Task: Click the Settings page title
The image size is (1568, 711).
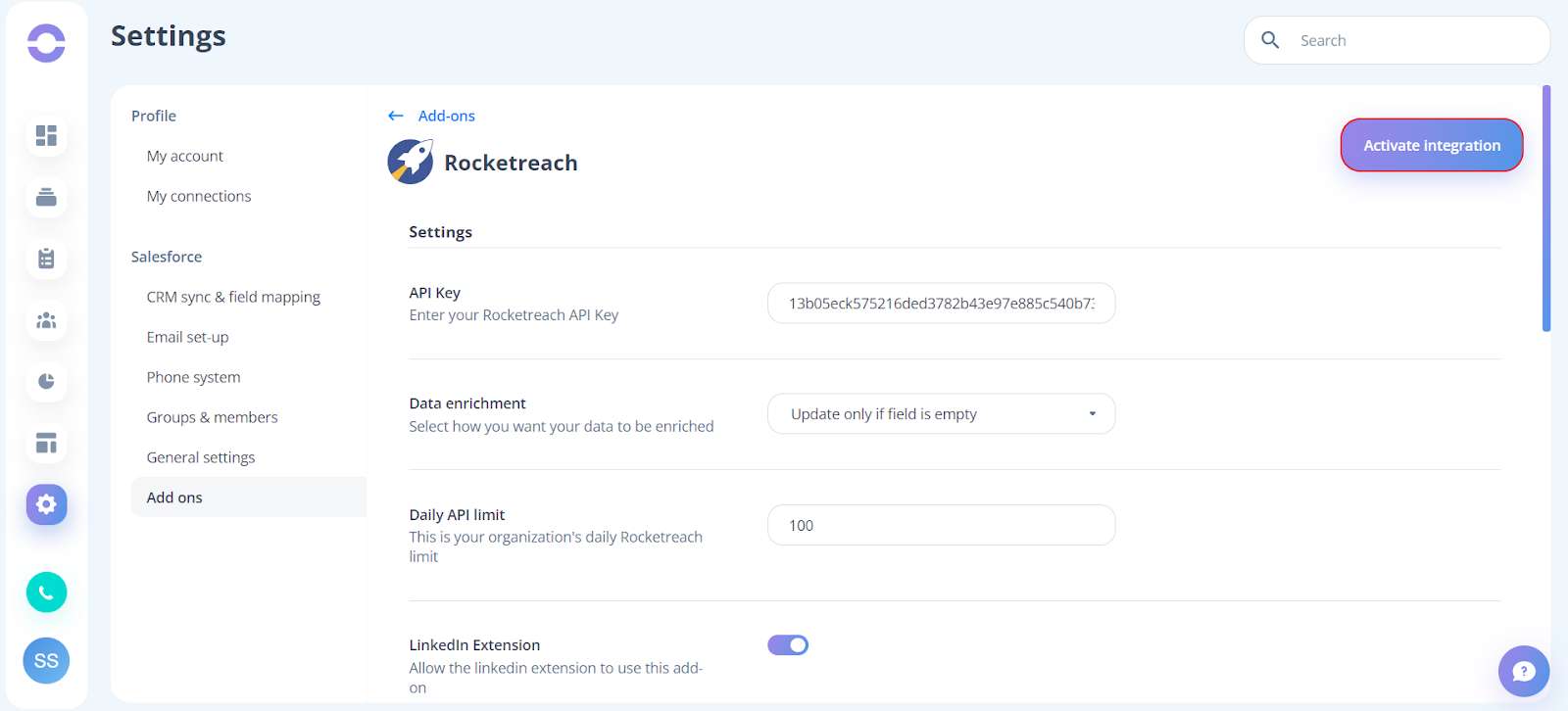Action: click(169, 36)
